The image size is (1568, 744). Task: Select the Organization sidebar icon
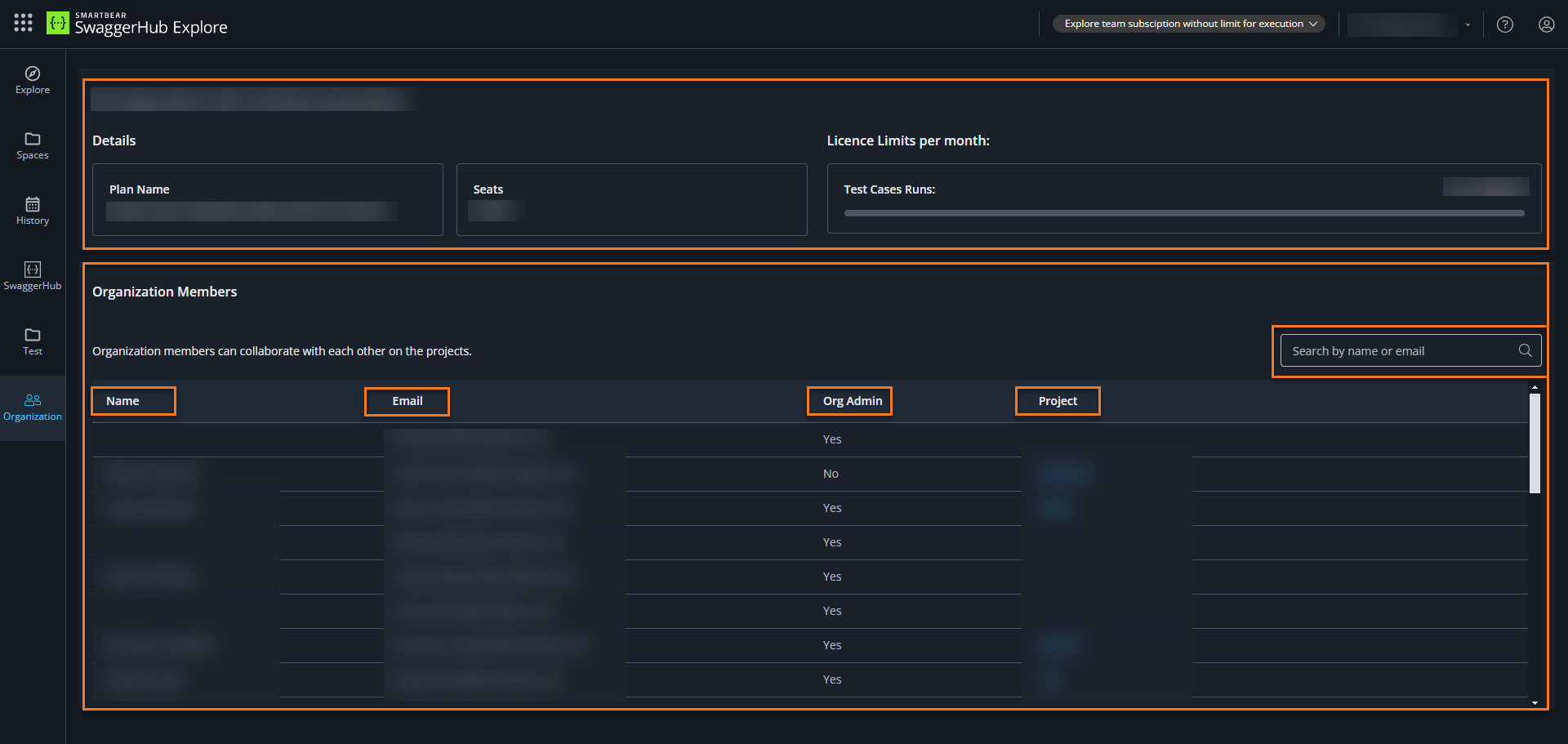point(33,407)
